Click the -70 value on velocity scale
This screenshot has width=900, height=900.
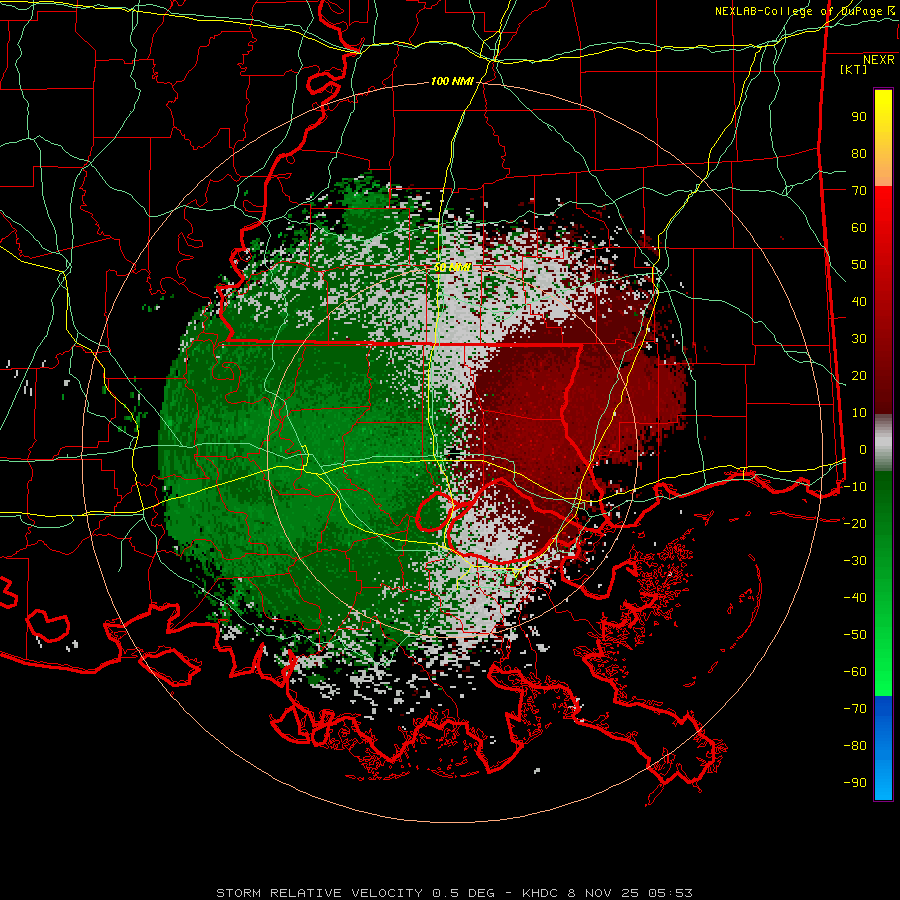pos(855,709)
